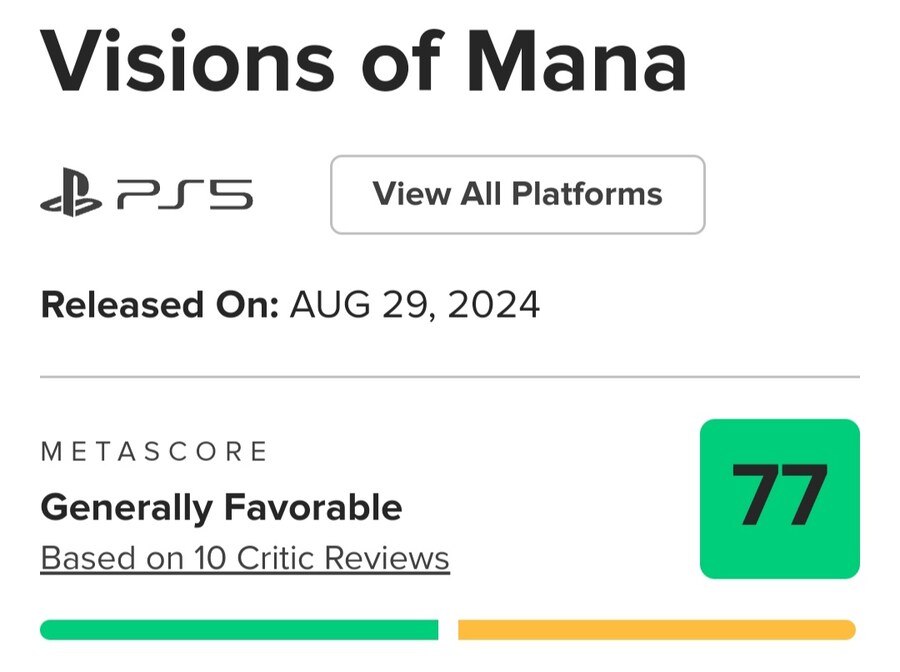Click the yellow mixed reviews bar

[x=656, y=630]
